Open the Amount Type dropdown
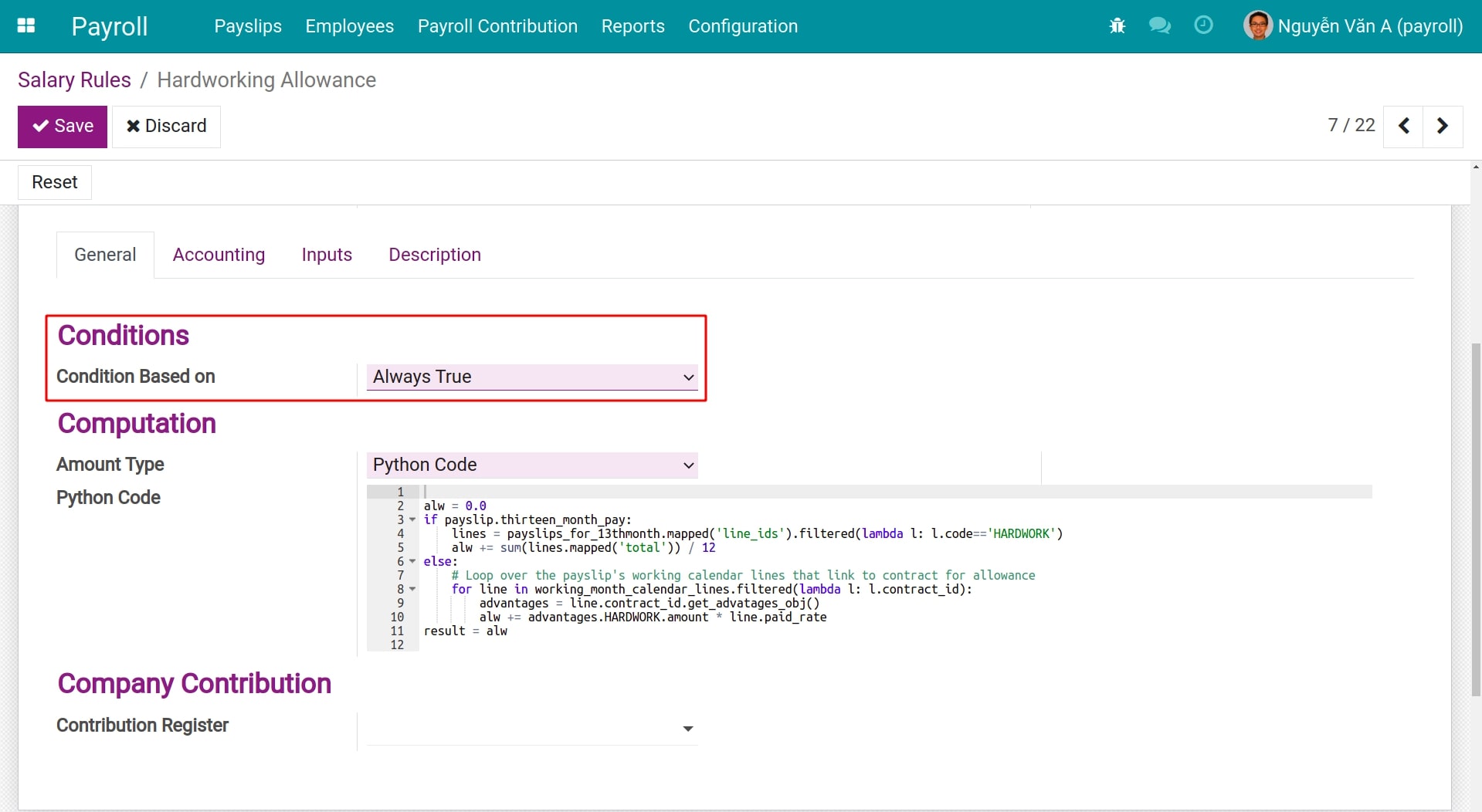Image resolution: width=1482 pixels, height=812 pixels. (532, 465)
